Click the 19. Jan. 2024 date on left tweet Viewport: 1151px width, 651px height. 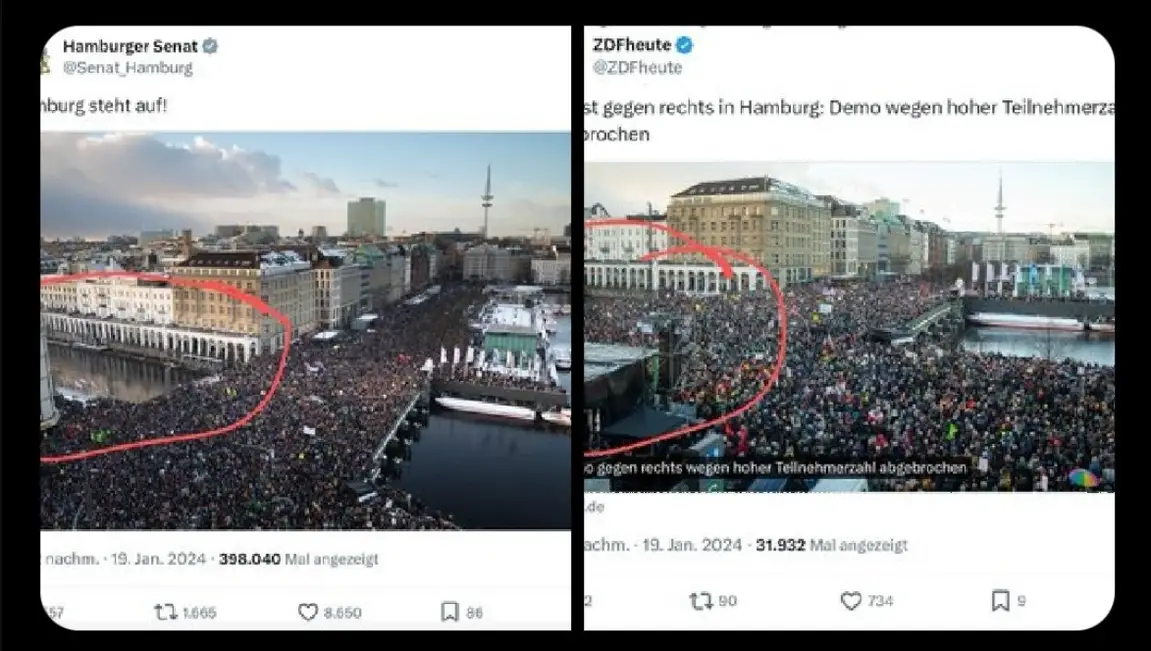pyautogui.click(x=159, y=559)
